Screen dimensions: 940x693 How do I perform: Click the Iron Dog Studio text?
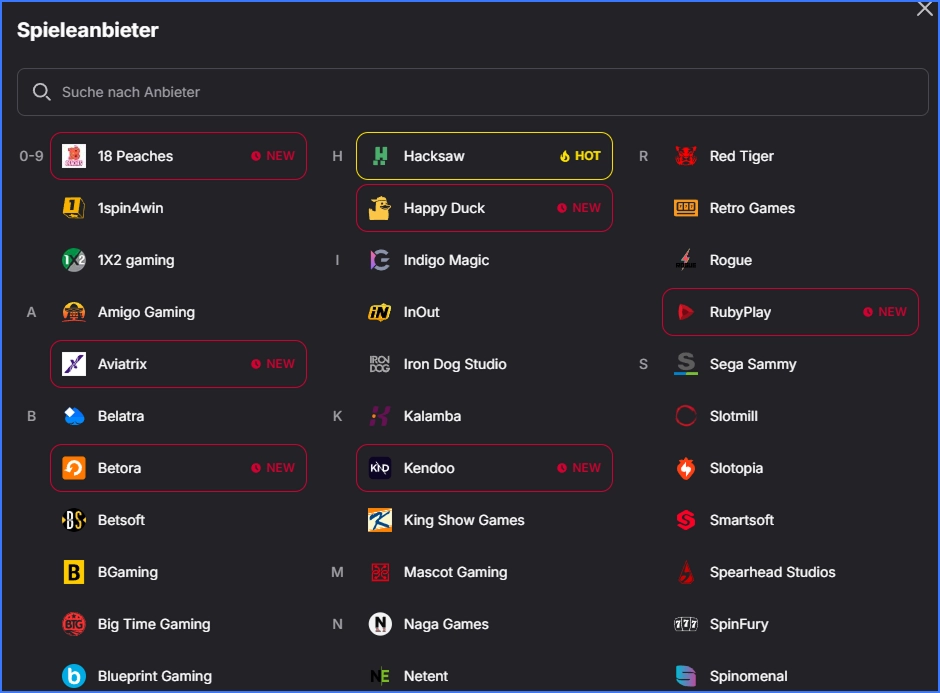[455, 364]
